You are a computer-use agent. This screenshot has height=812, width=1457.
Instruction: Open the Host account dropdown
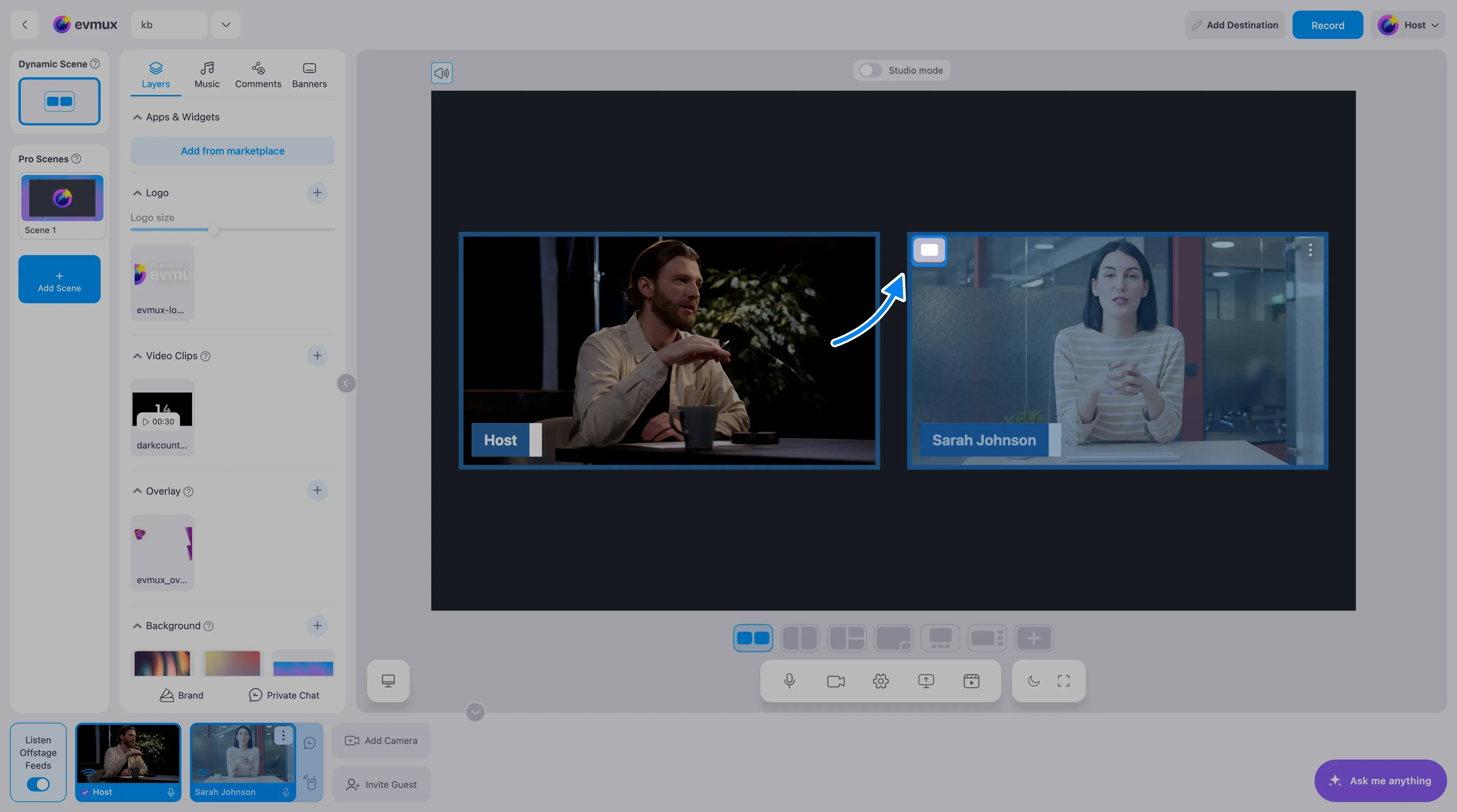[x=1408, y=25]
